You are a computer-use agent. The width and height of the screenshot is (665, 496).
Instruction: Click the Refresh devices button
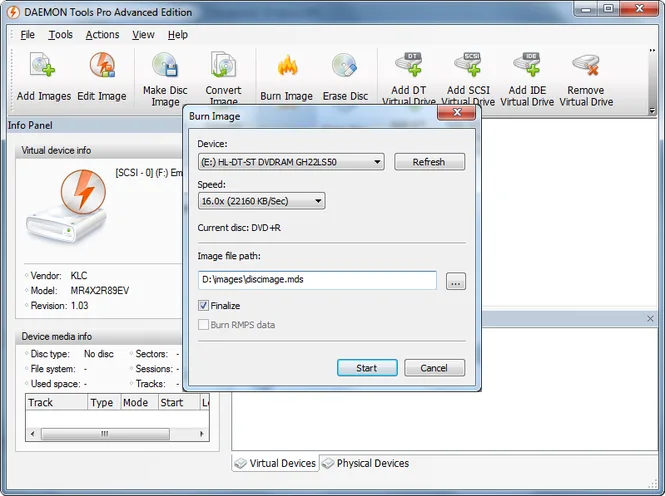click(429, 162)
